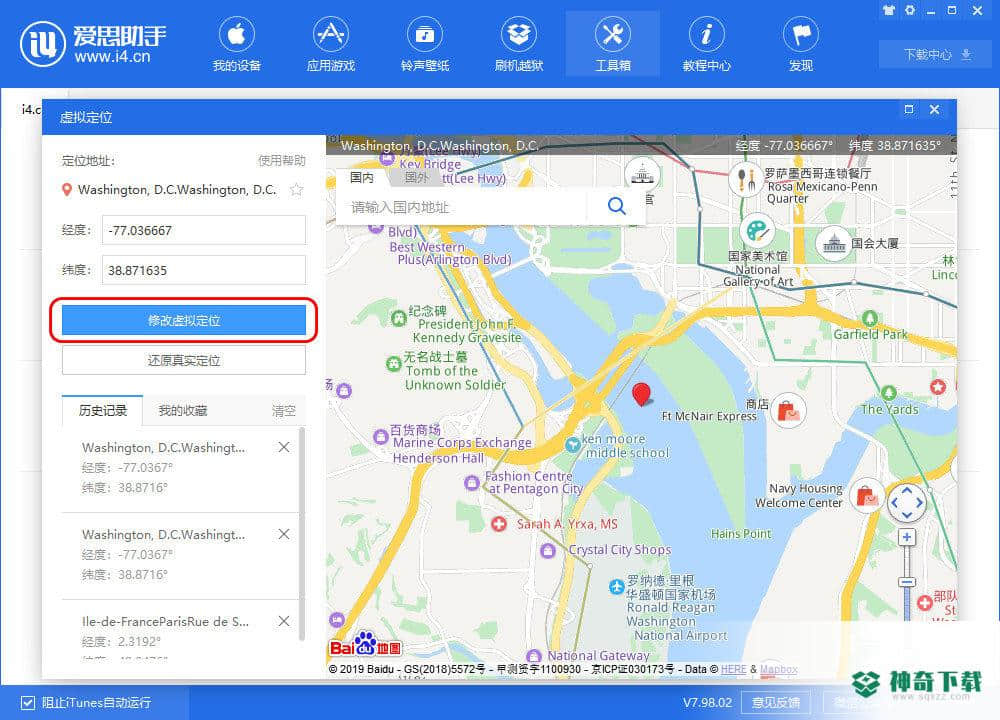Open 刷机越狱 section
Screen dimensions: 1000x720
pyautogui.click(x=518, y=44)
